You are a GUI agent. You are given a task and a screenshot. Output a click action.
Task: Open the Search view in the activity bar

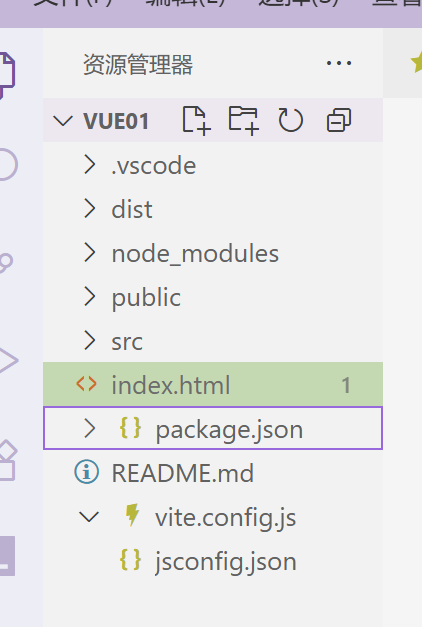(7, 165)
